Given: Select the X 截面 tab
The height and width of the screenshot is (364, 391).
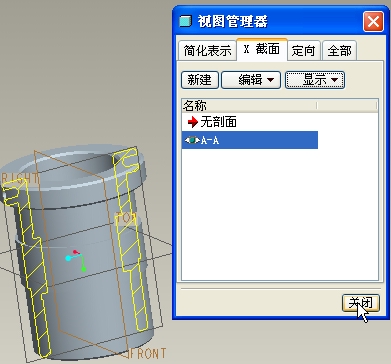Looking at the screenshot, I should coord(262,49).
